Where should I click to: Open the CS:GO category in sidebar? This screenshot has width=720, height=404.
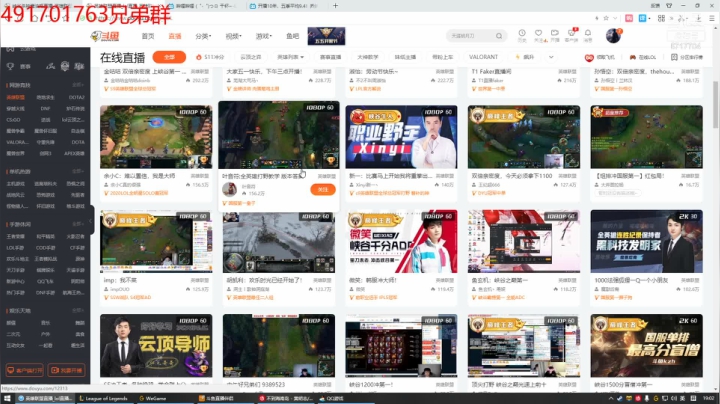[x=13, y=120]
